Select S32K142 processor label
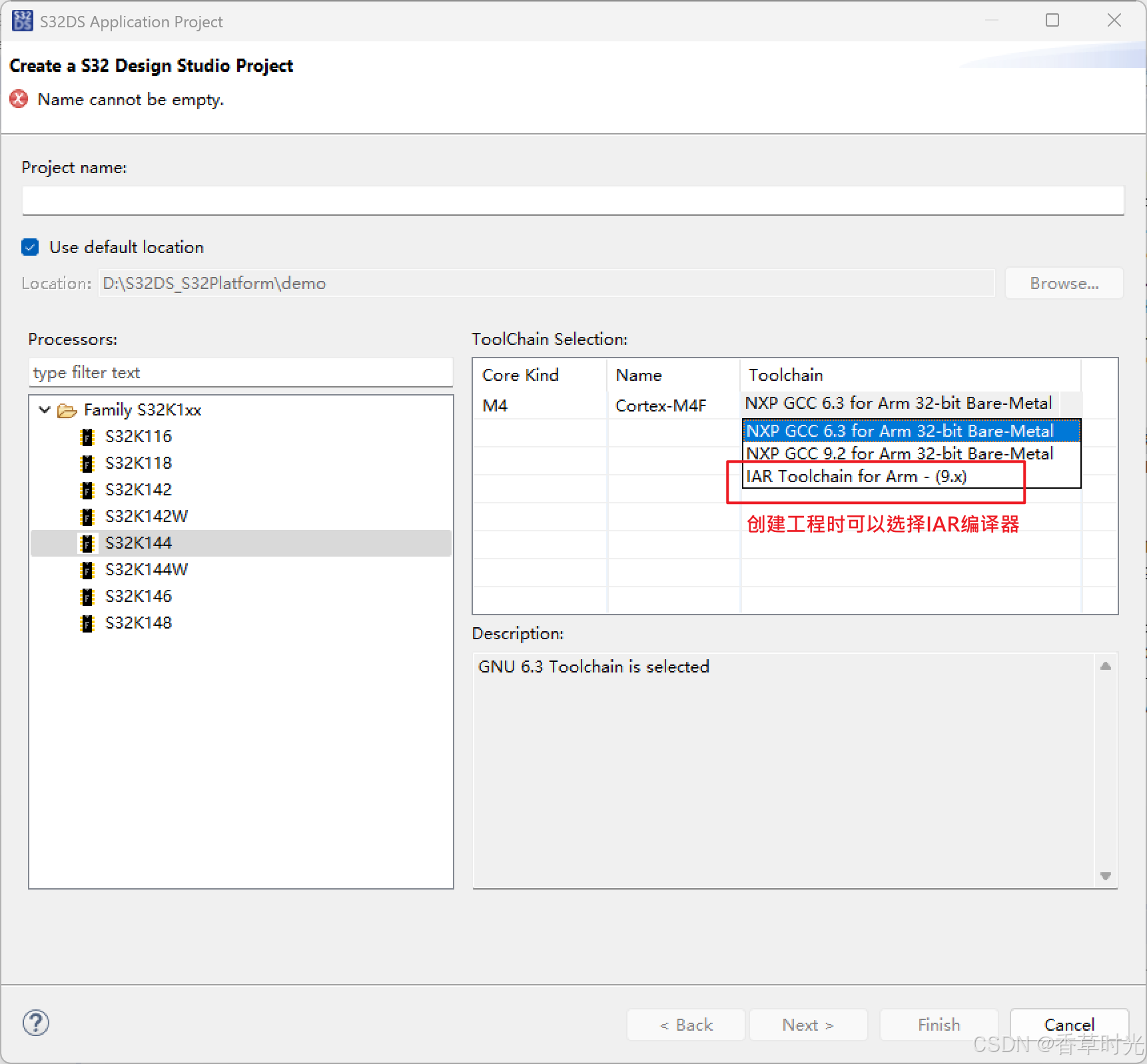This screenshot has height=1064, width=1147. 139,490
